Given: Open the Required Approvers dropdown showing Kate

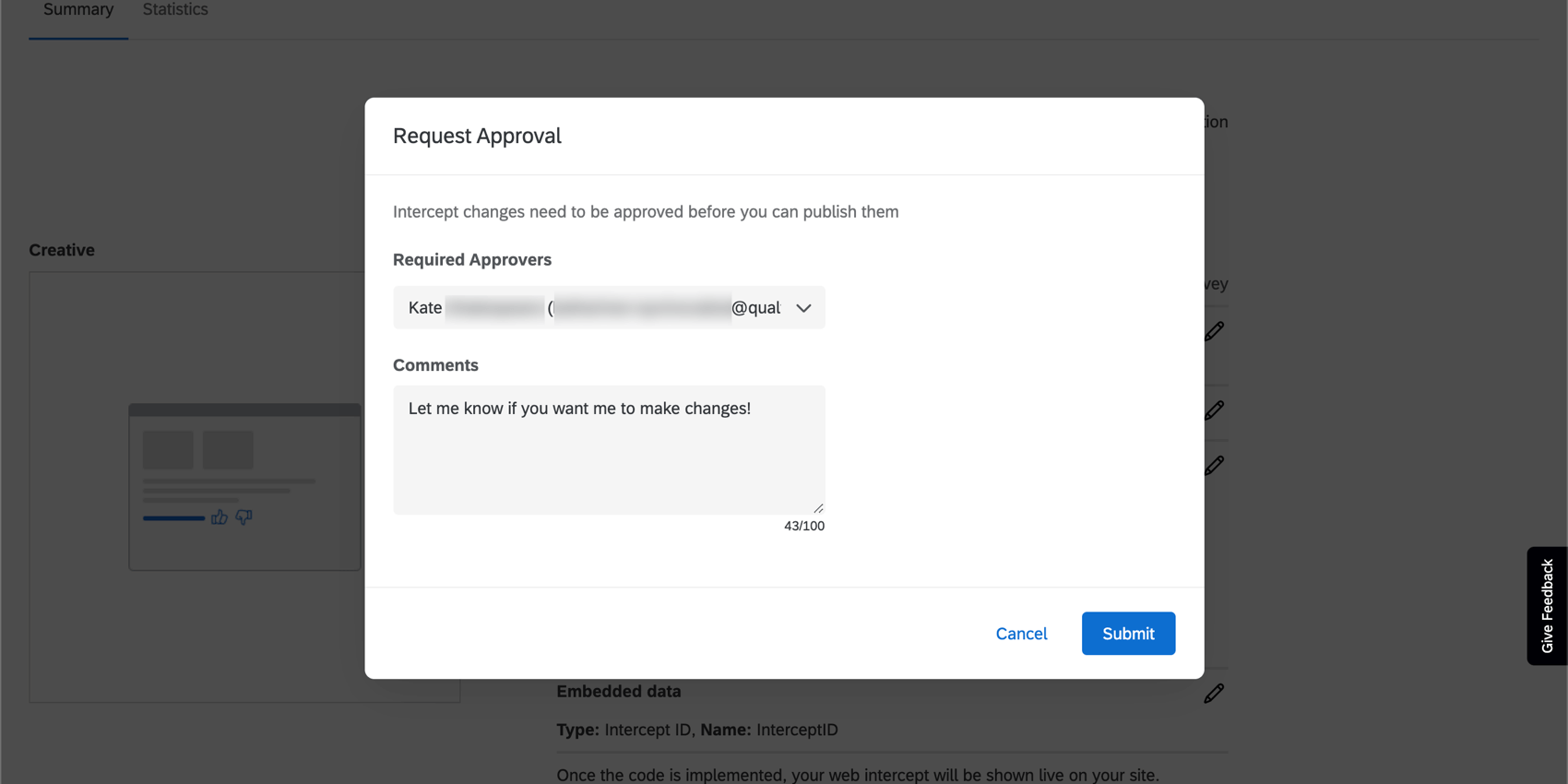Looking at the screenshot, I should (608, 307).
